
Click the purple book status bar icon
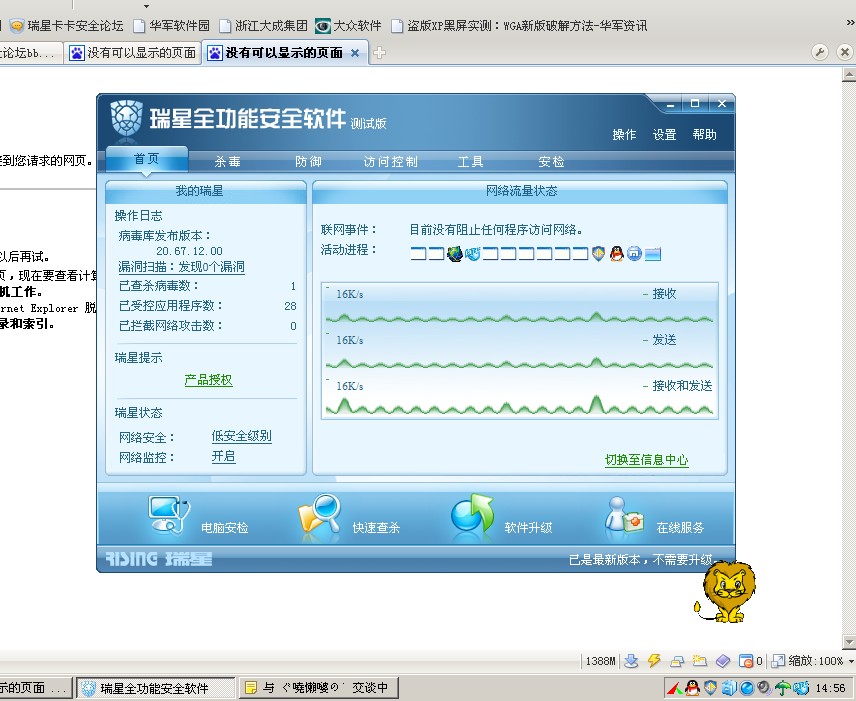(723, 661)
